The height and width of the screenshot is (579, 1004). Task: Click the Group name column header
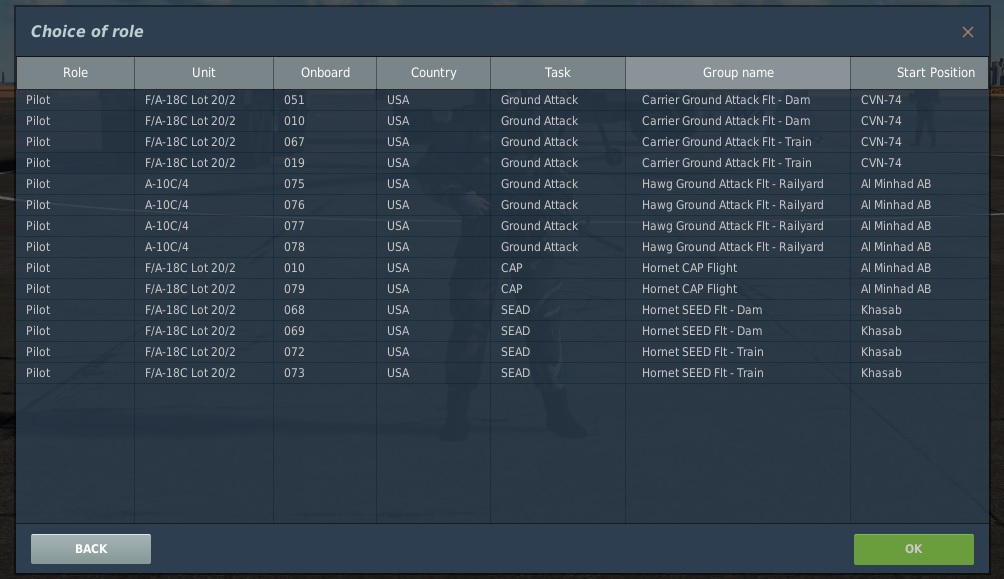(x=737, y=72)
